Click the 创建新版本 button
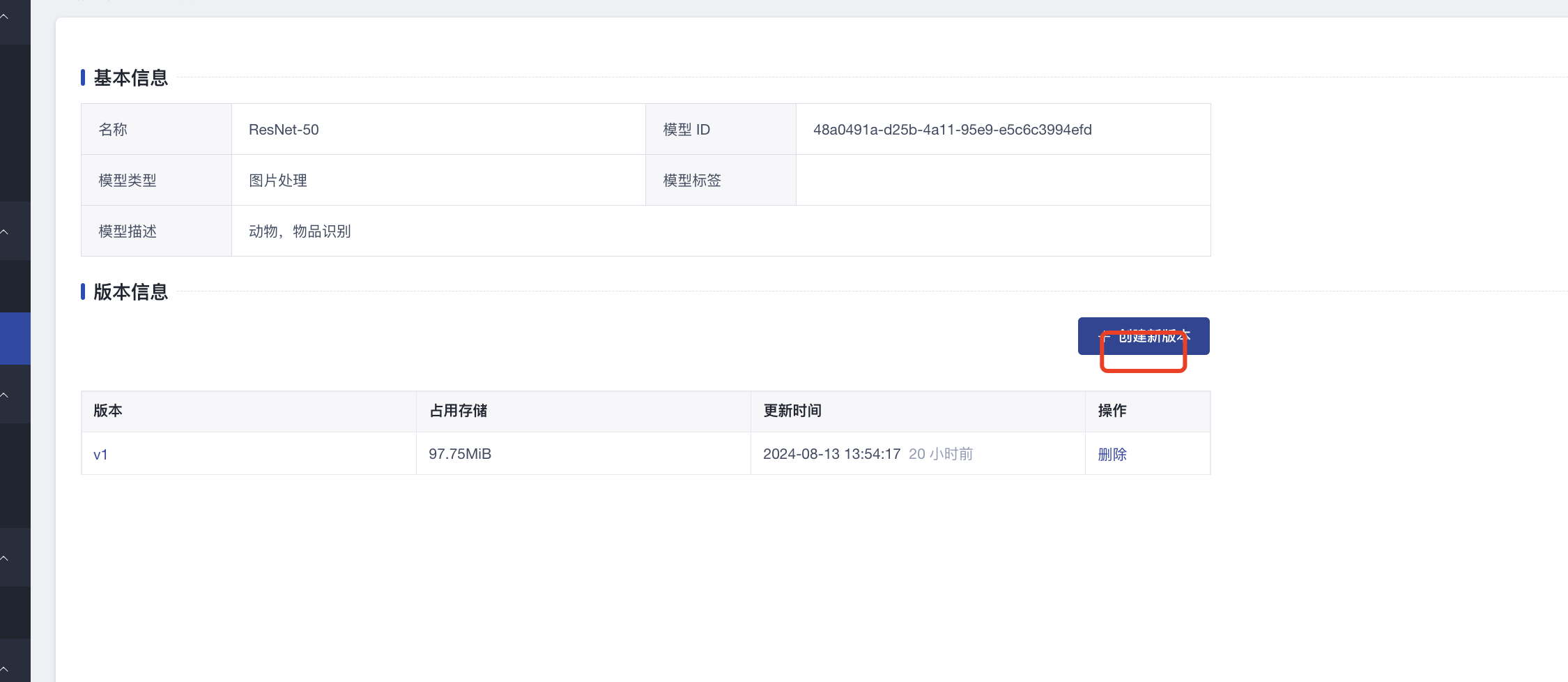Screen dimensions: 1568x682 click(1143, 336)
